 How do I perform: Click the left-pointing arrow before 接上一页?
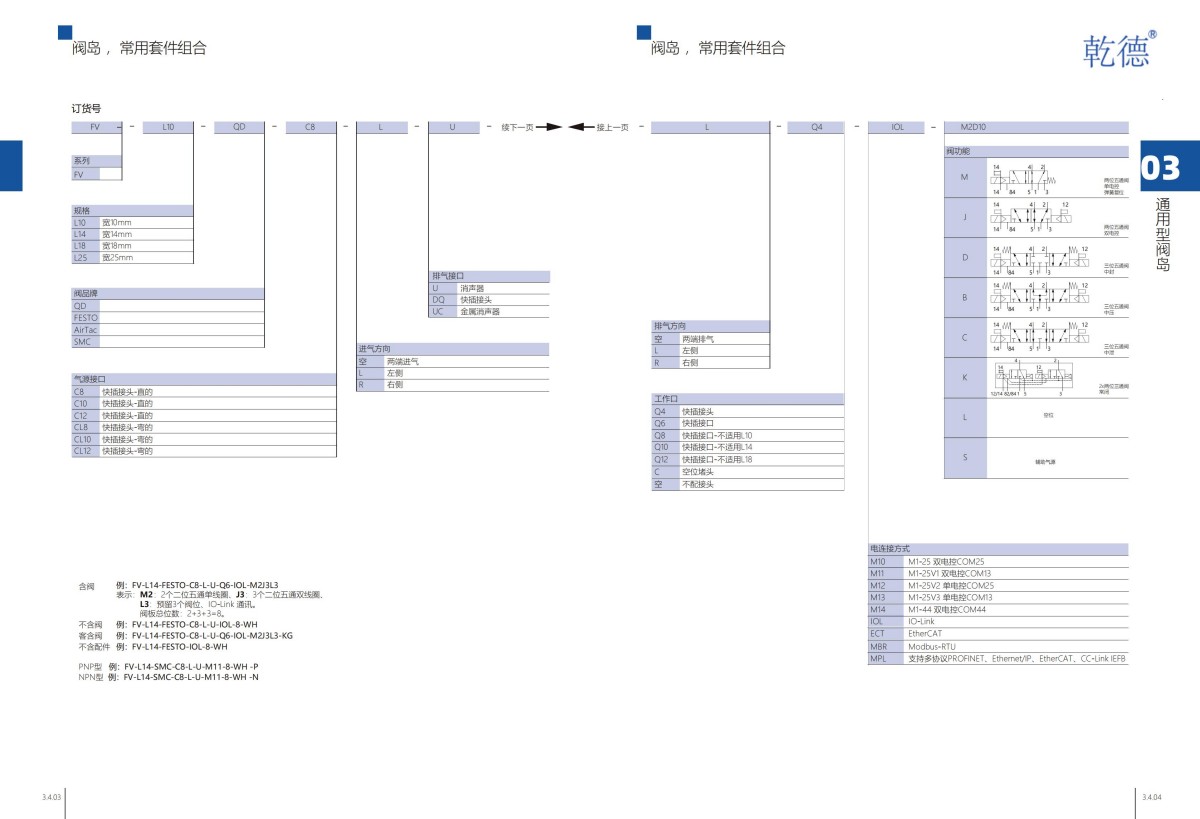[x=581, y=127]
